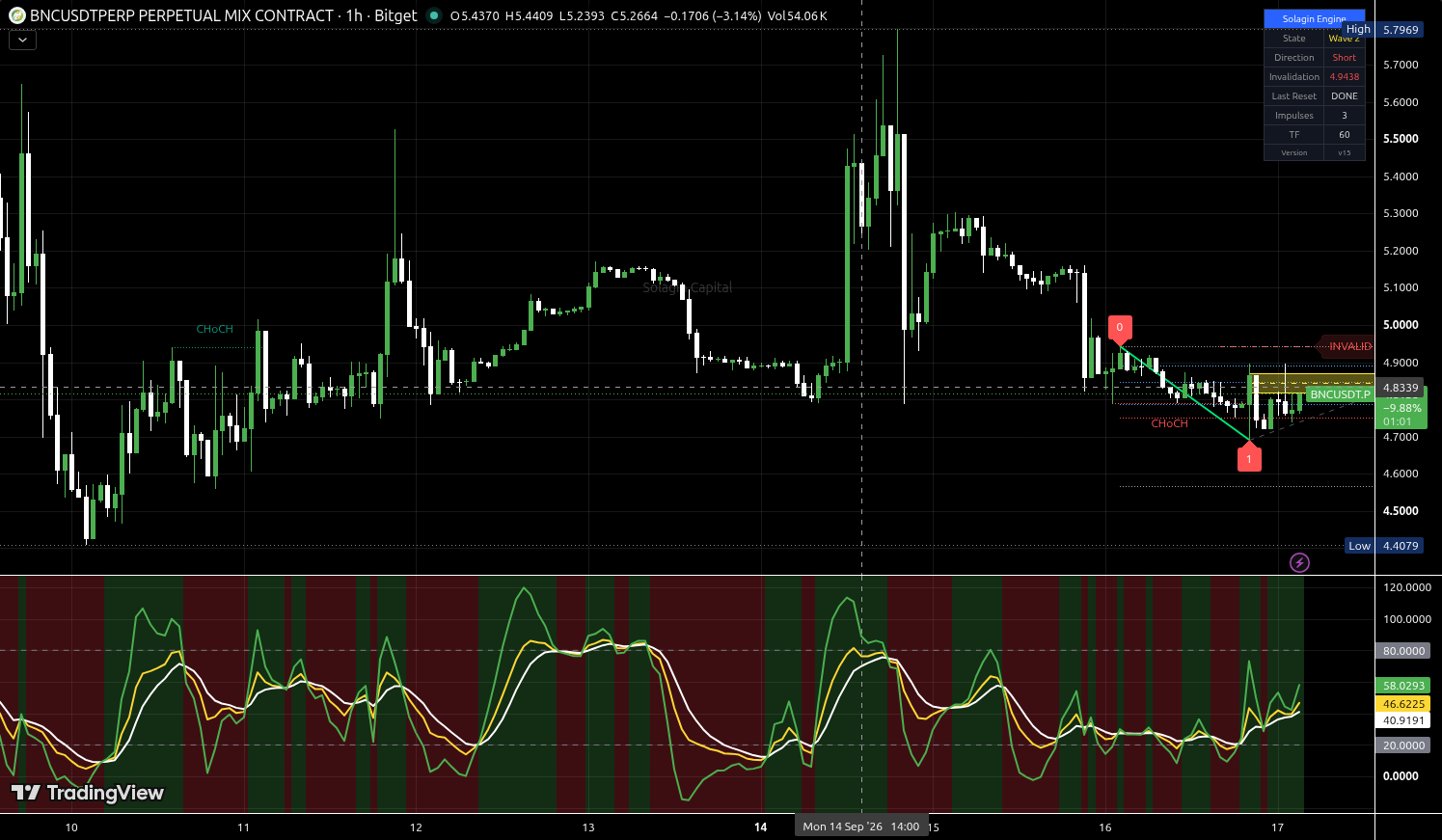Click the Solagin Engine table header

[x=1314, y=18]
